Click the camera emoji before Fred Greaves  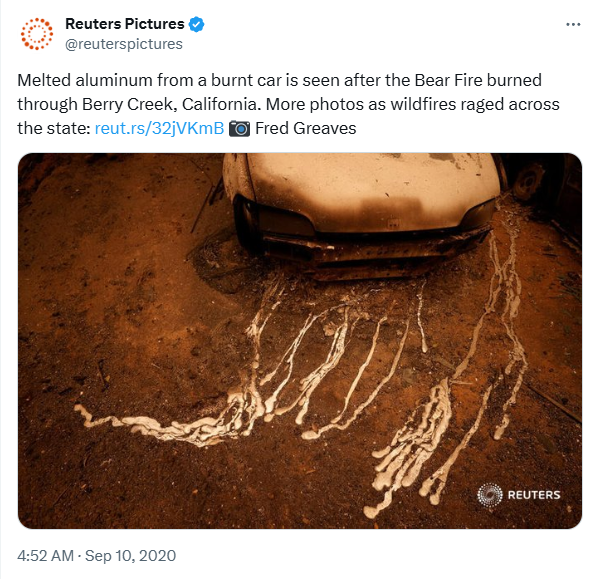pyautogui.click(x=240, y=129)
